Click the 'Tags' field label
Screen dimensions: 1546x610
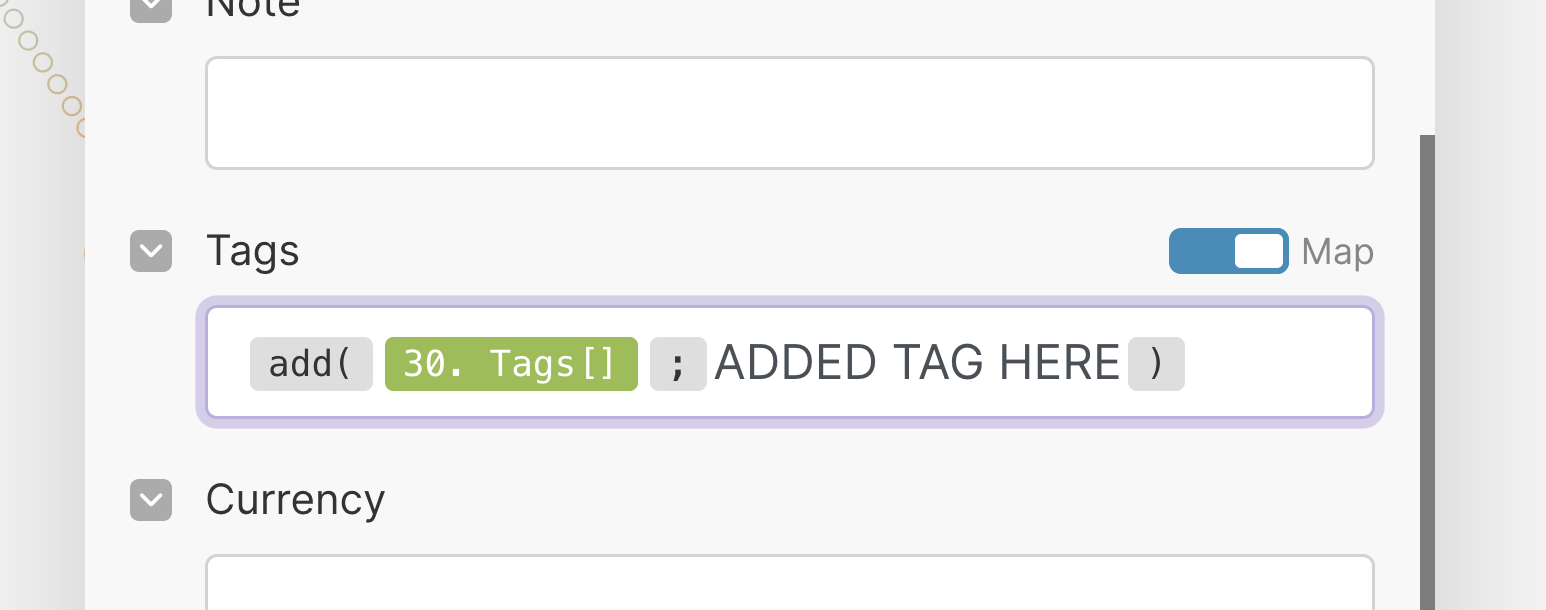pyautogui.click(x=252, y=251)
